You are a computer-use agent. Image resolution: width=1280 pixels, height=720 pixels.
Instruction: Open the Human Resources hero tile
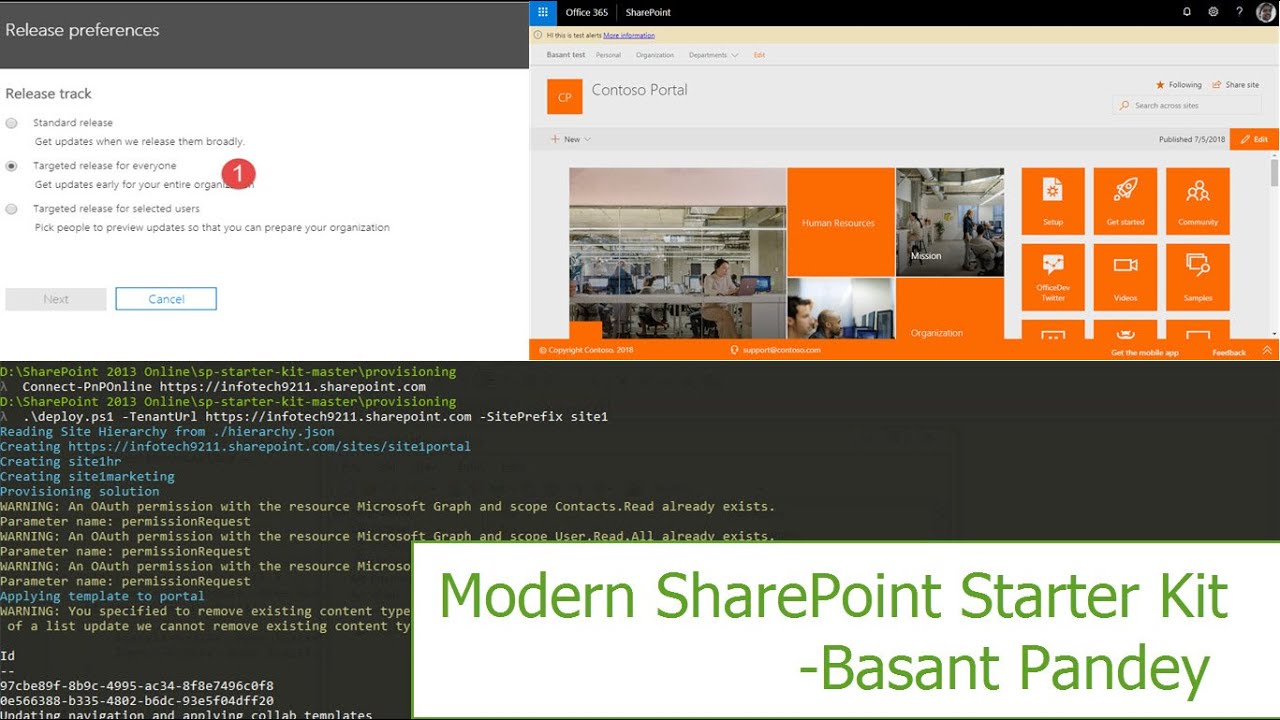(840, 222)
